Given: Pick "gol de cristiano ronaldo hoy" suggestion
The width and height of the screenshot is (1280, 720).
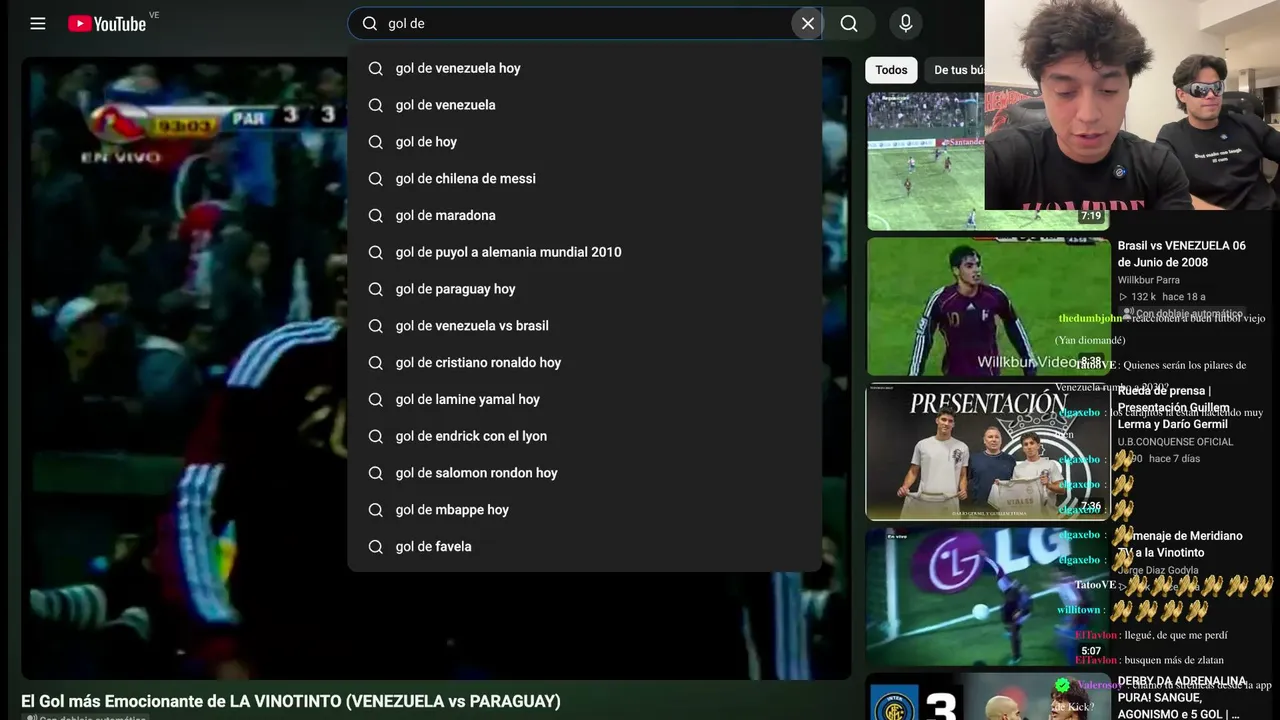Looking at the screenshot, I should 585,363.
